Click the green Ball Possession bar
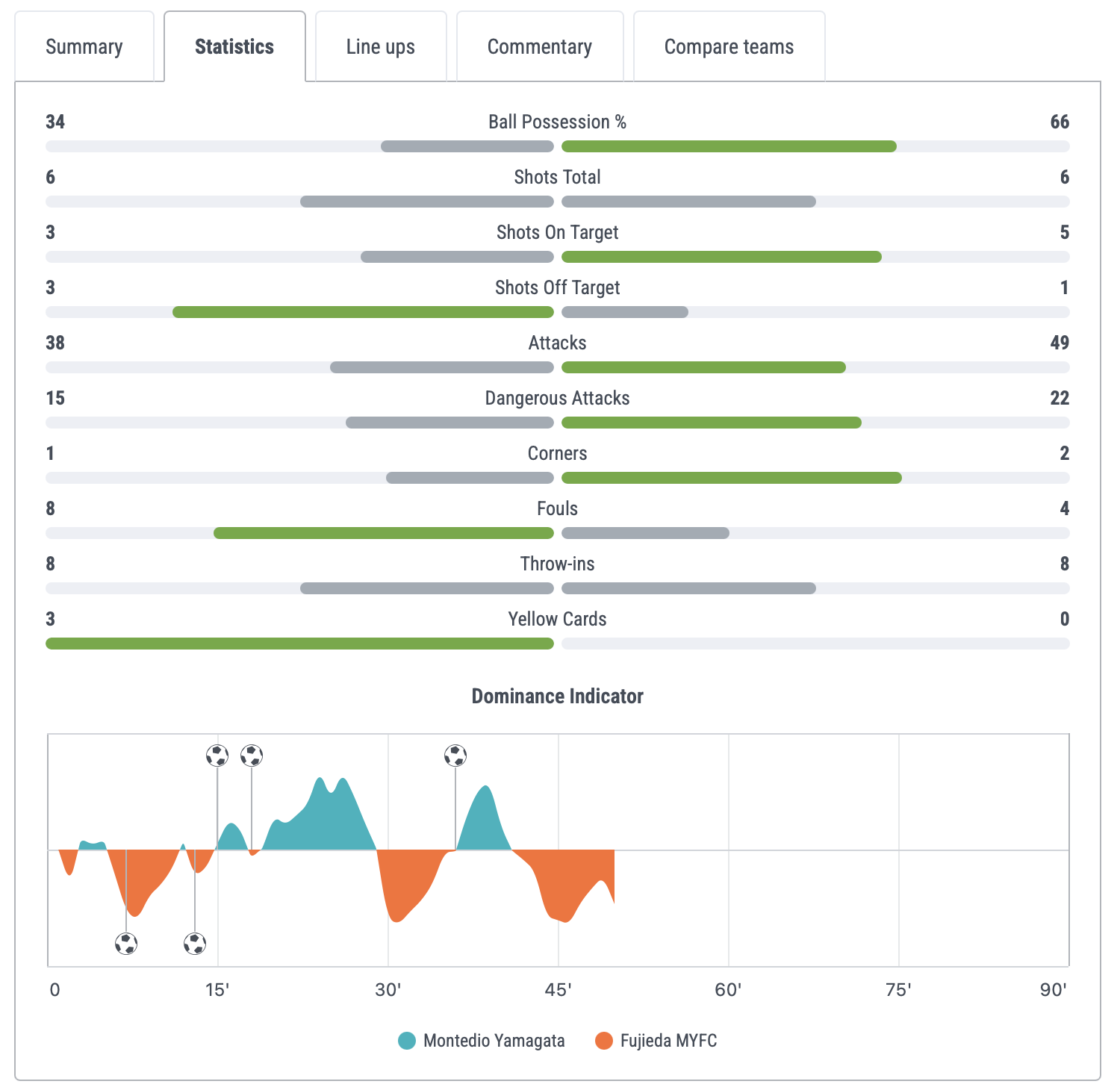Image resolution: width=1120 pixels, height=1090 pixels. click(729, 146)
